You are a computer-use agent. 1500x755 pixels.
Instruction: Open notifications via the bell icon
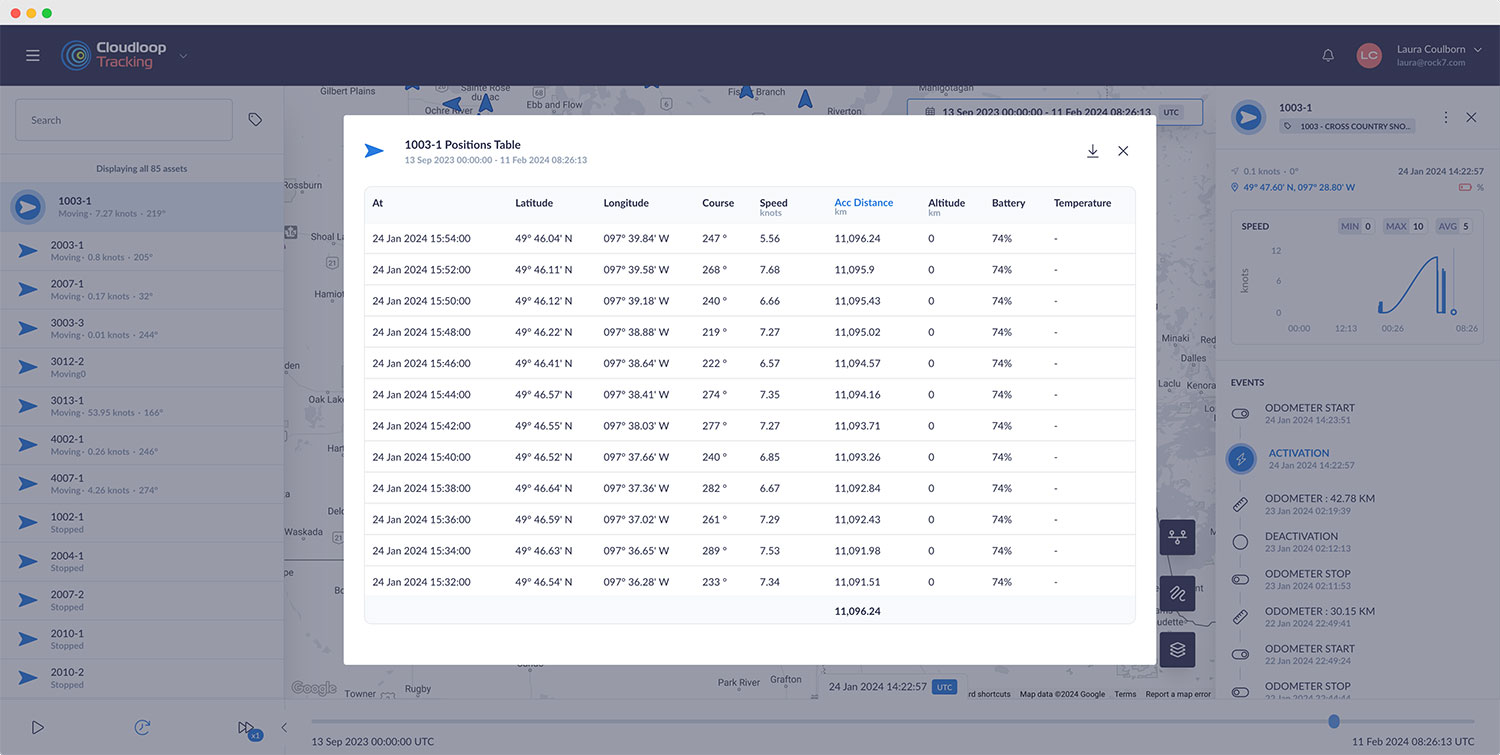click(1328, 55)
